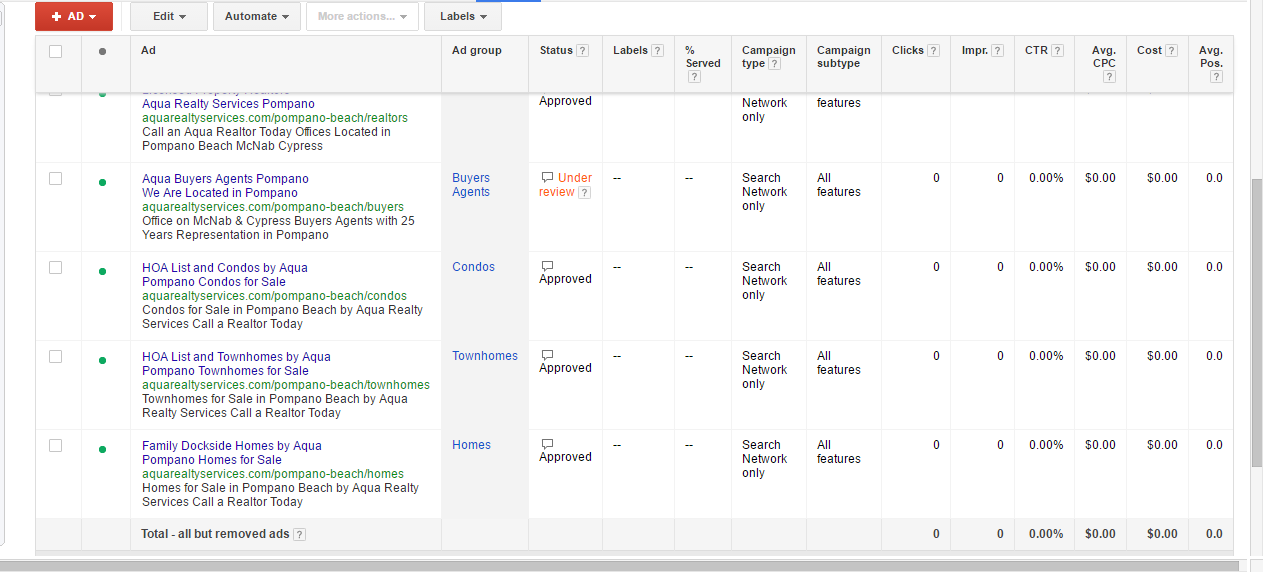This screenshot has height=572, width=1263.
Task: Open the Automate dropdown
Action: [x=256, y=16]
